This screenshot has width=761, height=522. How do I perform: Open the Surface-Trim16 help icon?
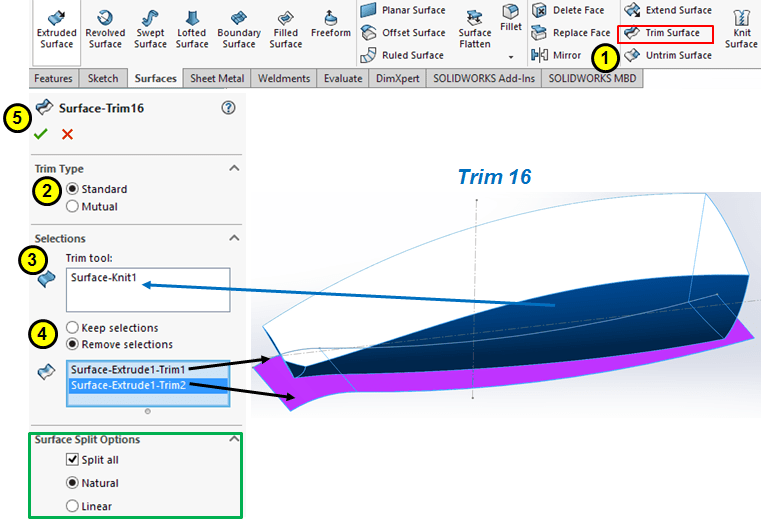(x=228, y=108)
